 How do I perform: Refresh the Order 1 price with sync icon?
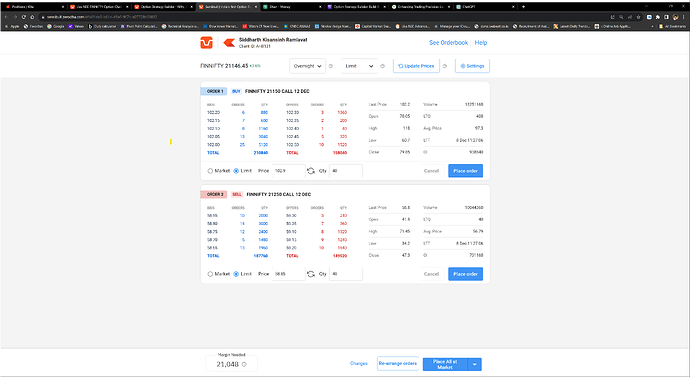311,171
